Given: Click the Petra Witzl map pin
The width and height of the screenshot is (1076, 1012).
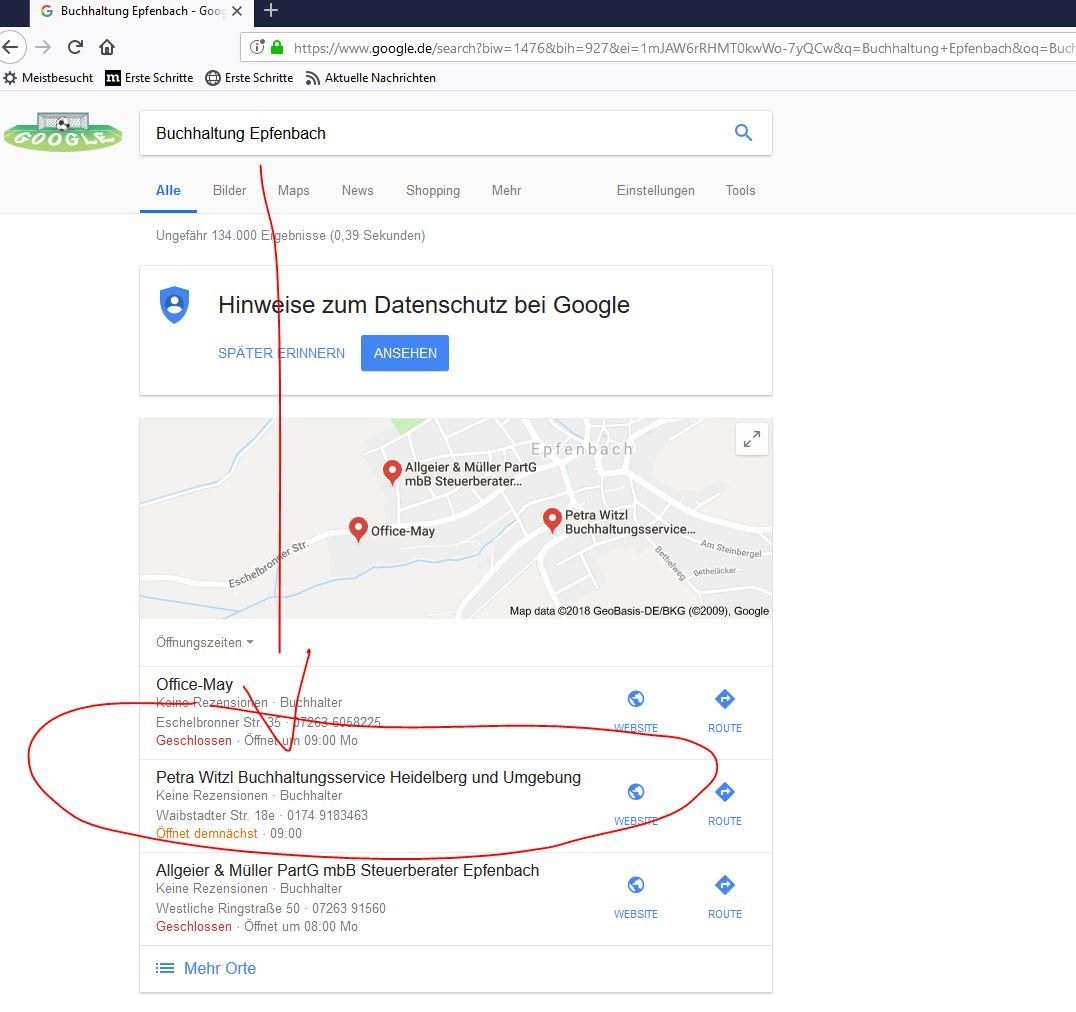Looking at the screenshot, I should click(x=552, y=520).
